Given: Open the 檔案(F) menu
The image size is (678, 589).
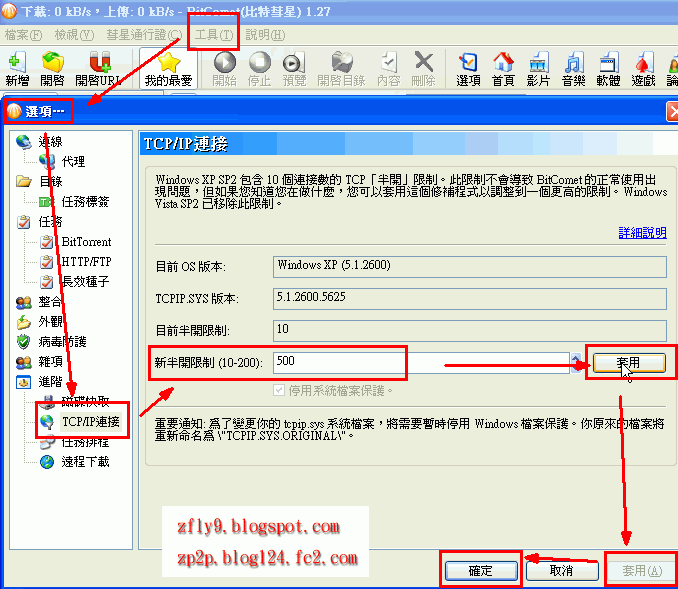Looking at the screenshot, I should pyautogui.click(x=23, y=35).
